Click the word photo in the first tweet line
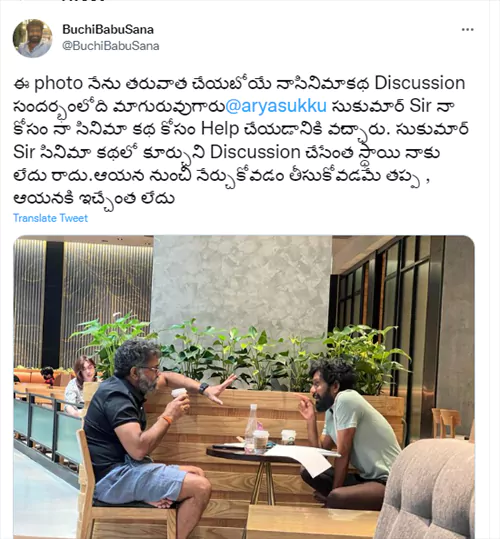 (58, 84)
